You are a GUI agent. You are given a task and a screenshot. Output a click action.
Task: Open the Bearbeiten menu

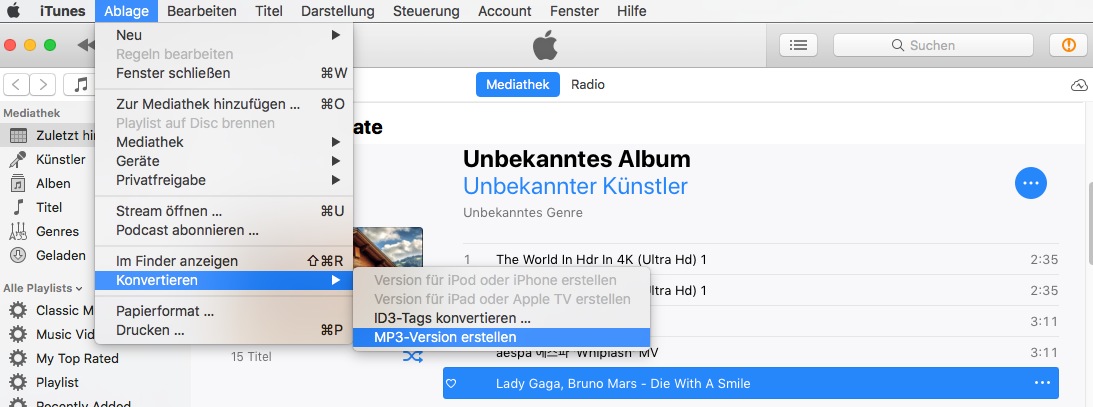click(x=201, y=11)
